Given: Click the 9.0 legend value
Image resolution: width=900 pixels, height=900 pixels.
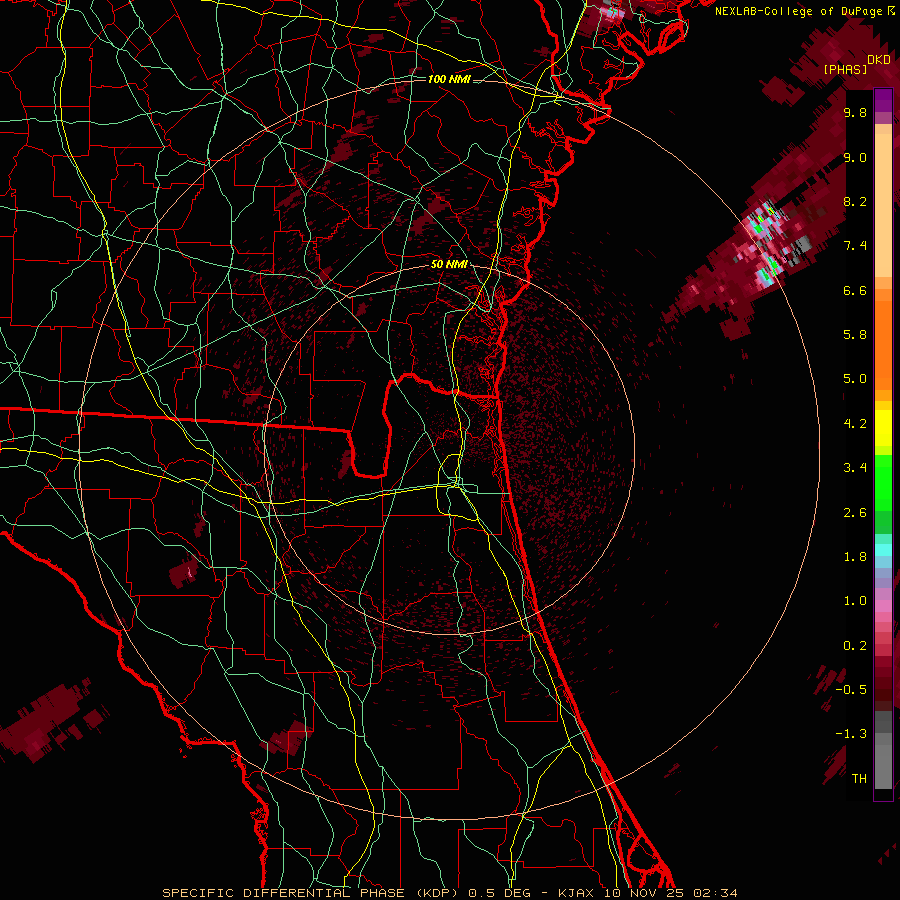Looking at the screenshot, I should (x=855, y=157).
